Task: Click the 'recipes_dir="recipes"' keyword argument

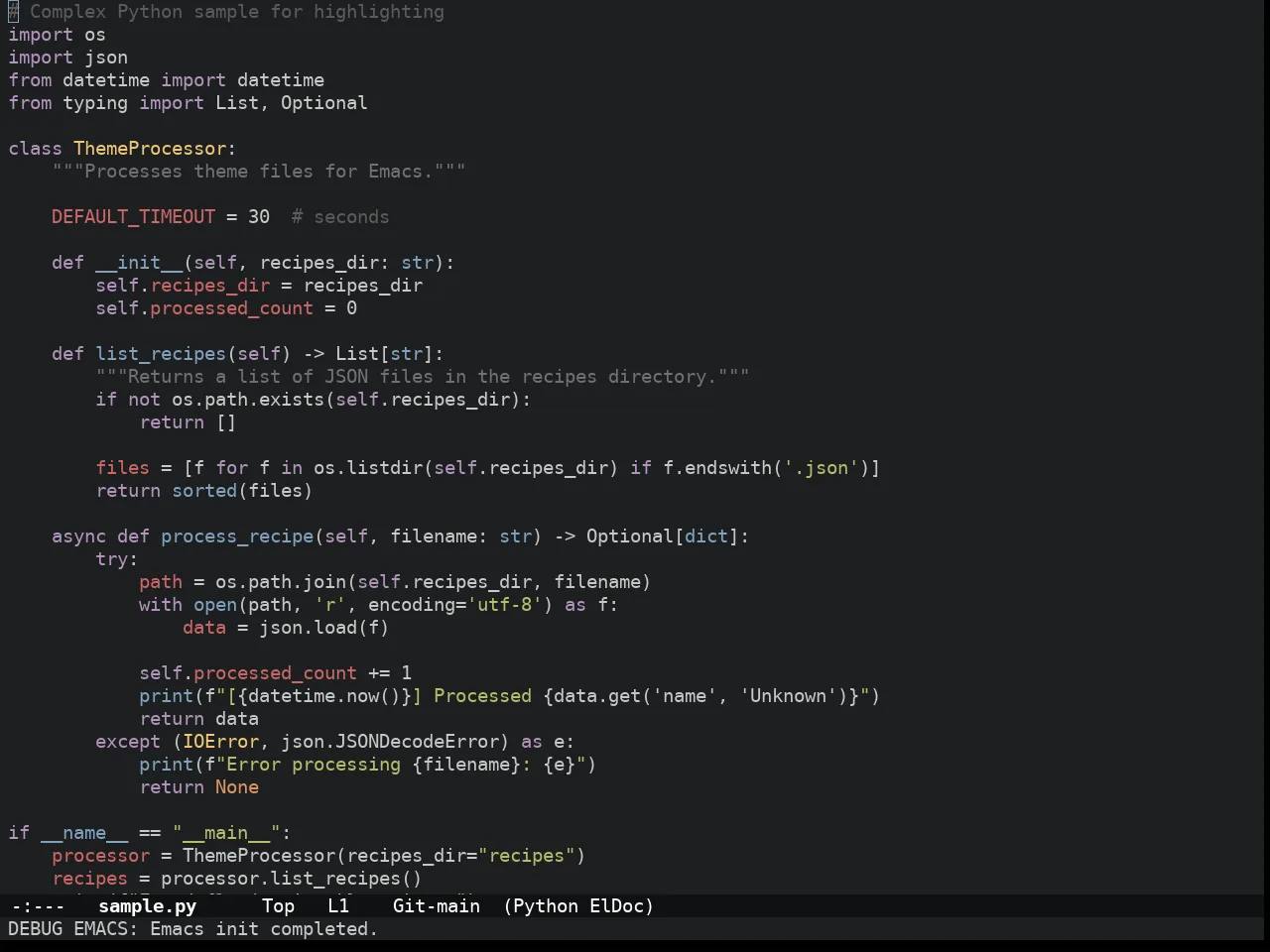Action: coord(461,856)
